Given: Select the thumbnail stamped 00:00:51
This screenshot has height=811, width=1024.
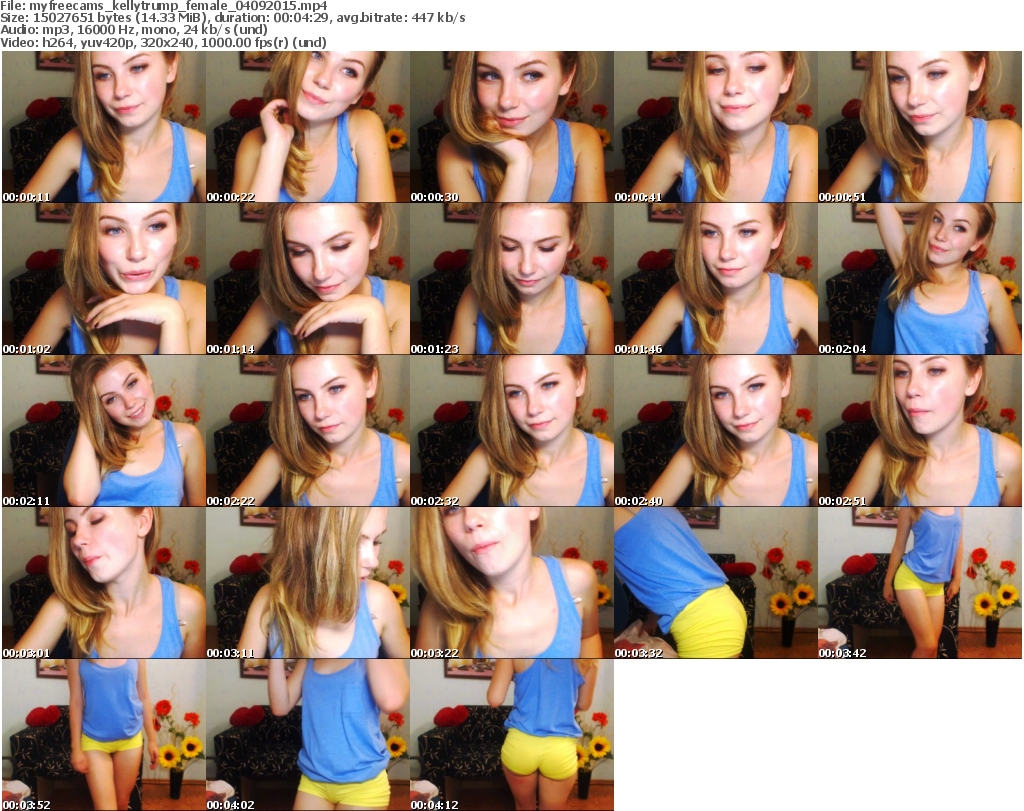Looking at the screenshot, I should point(920,127).
